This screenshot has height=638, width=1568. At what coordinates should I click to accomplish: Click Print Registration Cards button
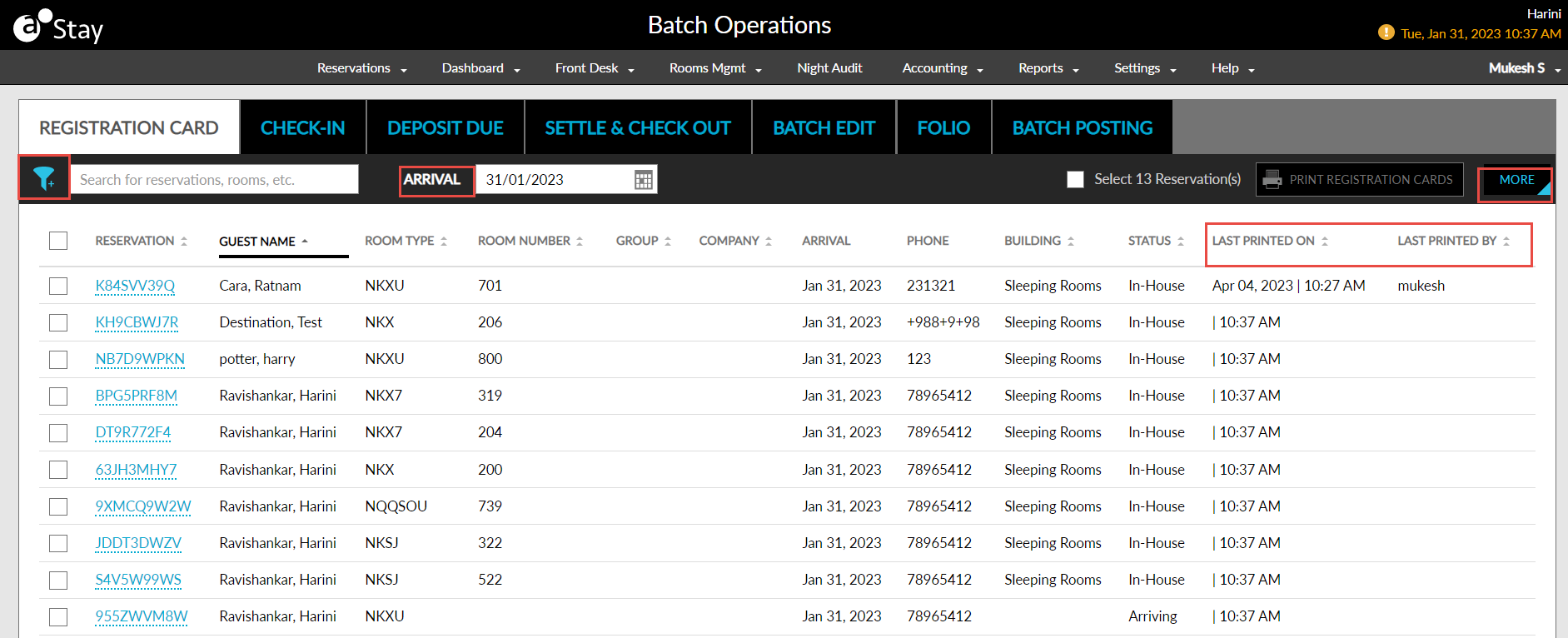(x=1359, y=180)
